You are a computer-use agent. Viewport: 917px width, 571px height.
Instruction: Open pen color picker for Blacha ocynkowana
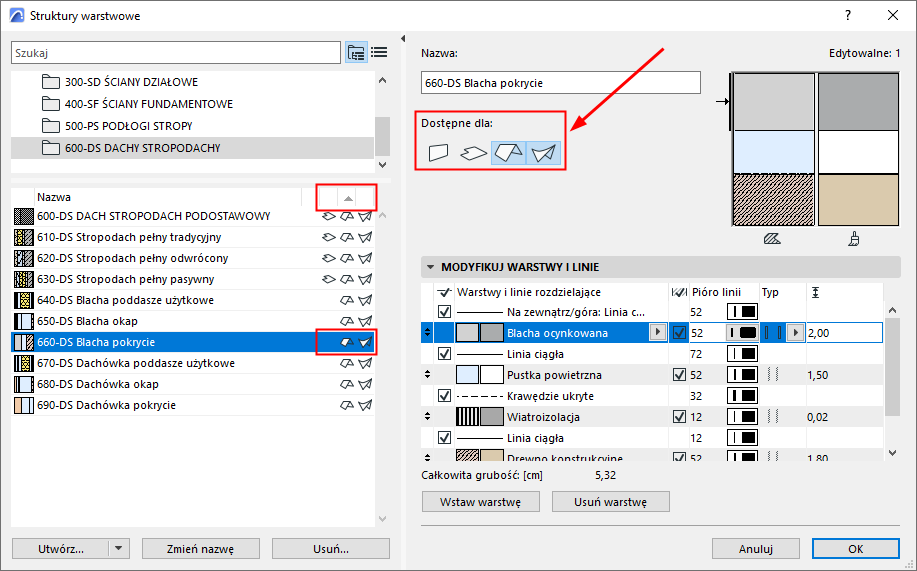point(742,333)
